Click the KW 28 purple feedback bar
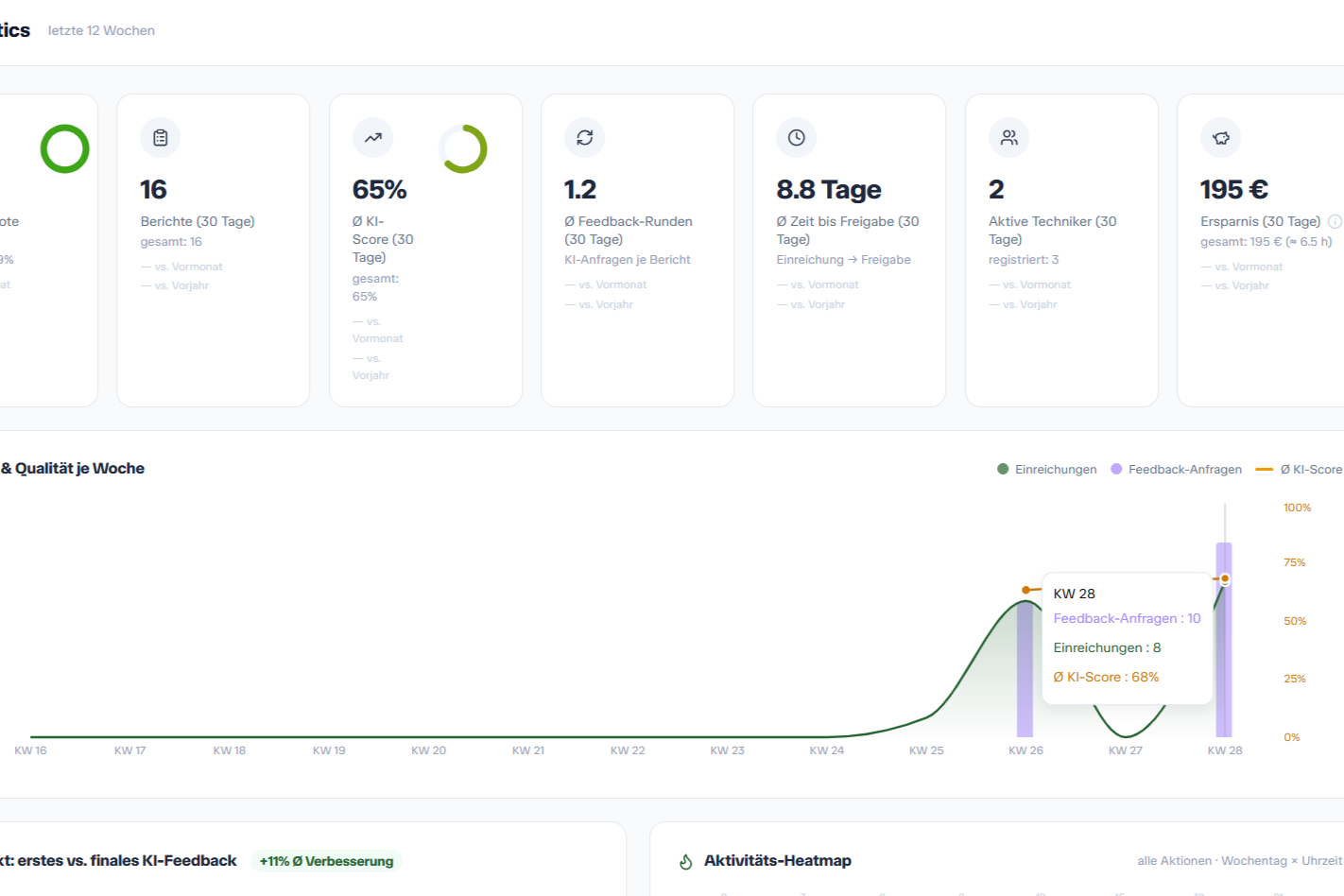 point(1224,640)
